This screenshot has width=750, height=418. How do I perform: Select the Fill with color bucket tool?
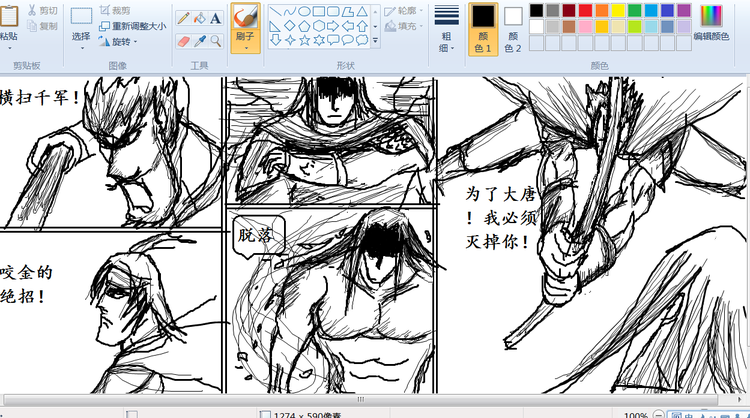[199, 18]
